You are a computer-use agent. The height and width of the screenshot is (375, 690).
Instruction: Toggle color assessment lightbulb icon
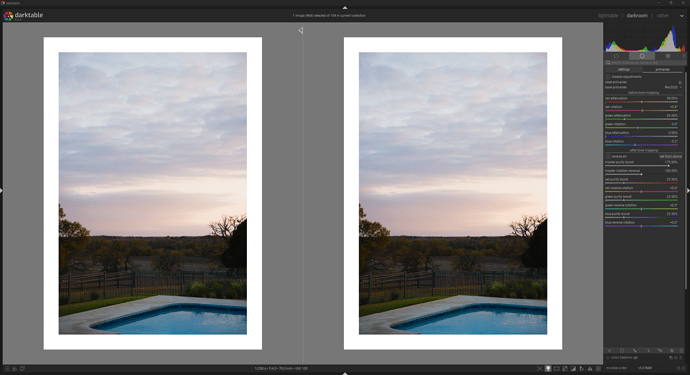[548, 368]
